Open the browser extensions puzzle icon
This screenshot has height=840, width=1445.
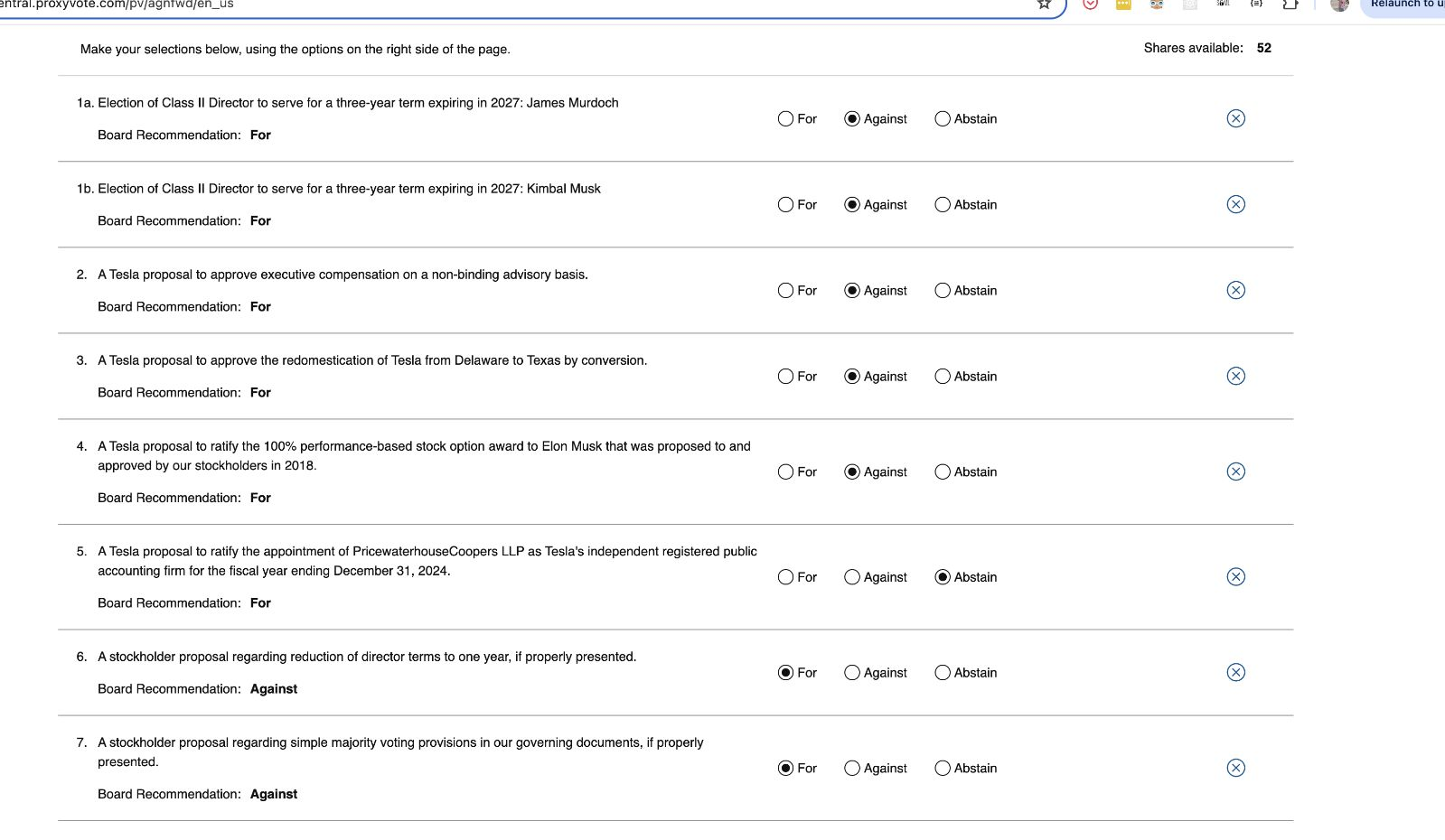[x=1290, y=5]
